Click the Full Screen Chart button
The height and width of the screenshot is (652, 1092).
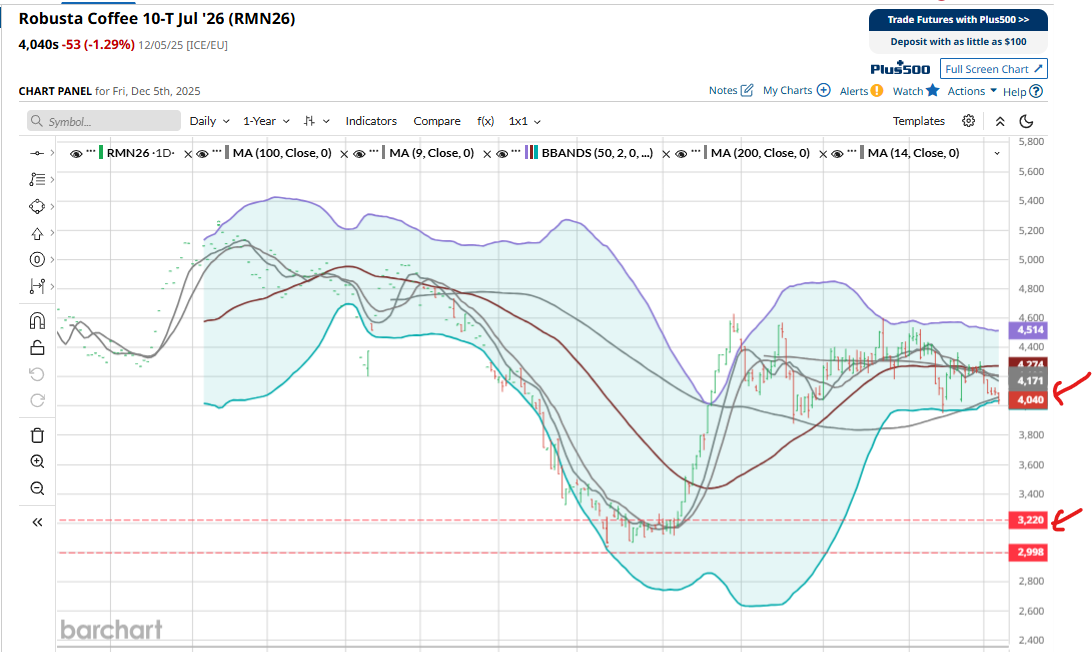(994, 69)
